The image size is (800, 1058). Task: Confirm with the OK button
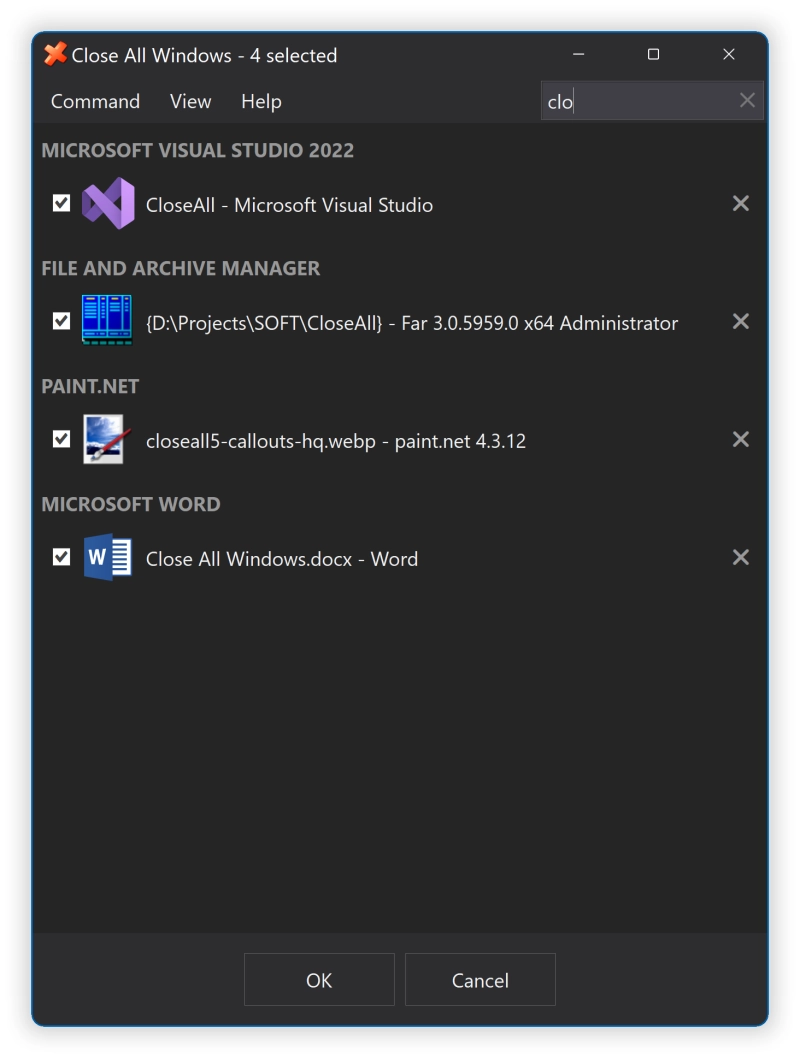[x=319, y=980]
